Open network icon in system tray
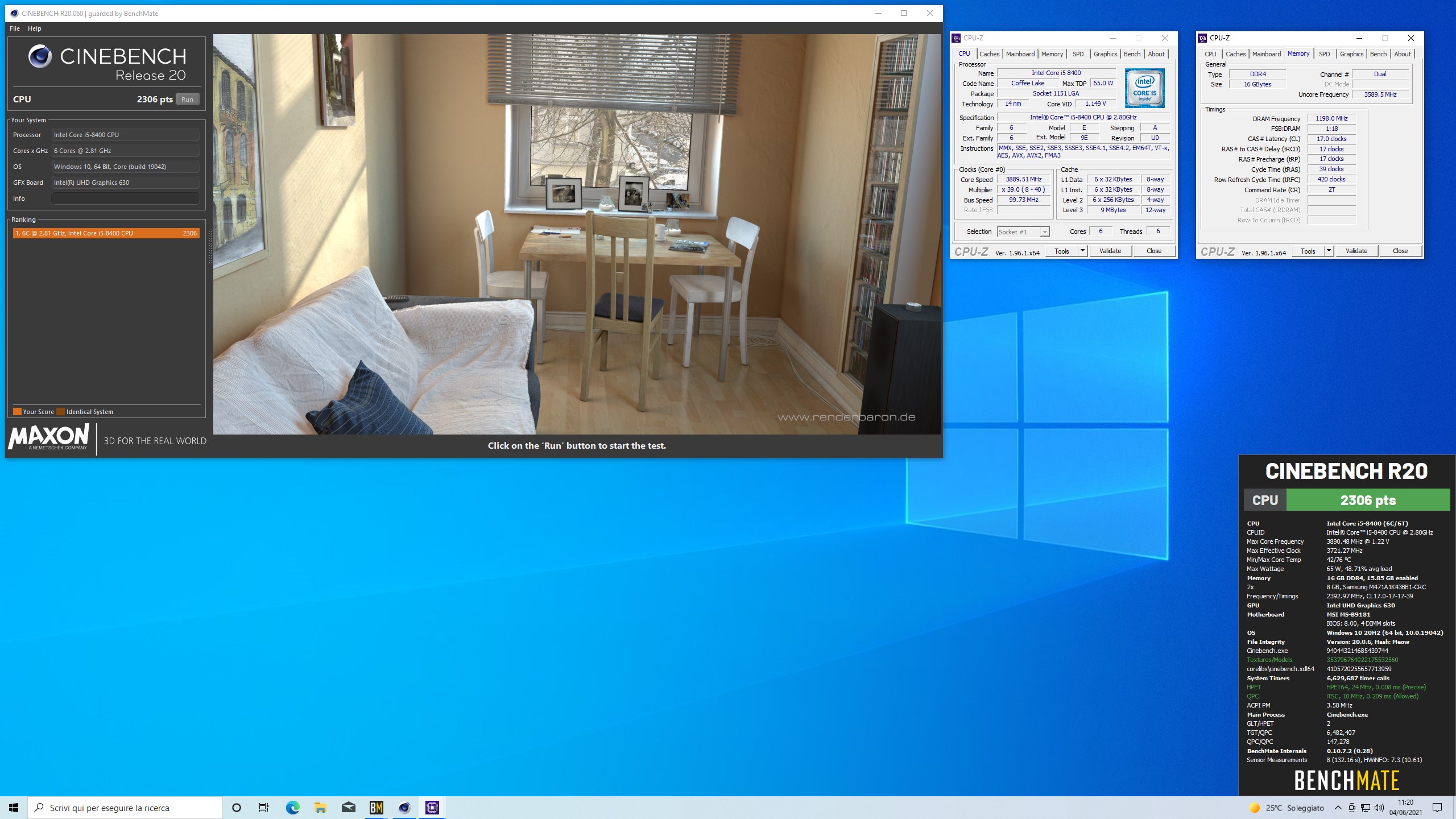Viewport: 1456px width, 819px height. tap(1366, 808)
